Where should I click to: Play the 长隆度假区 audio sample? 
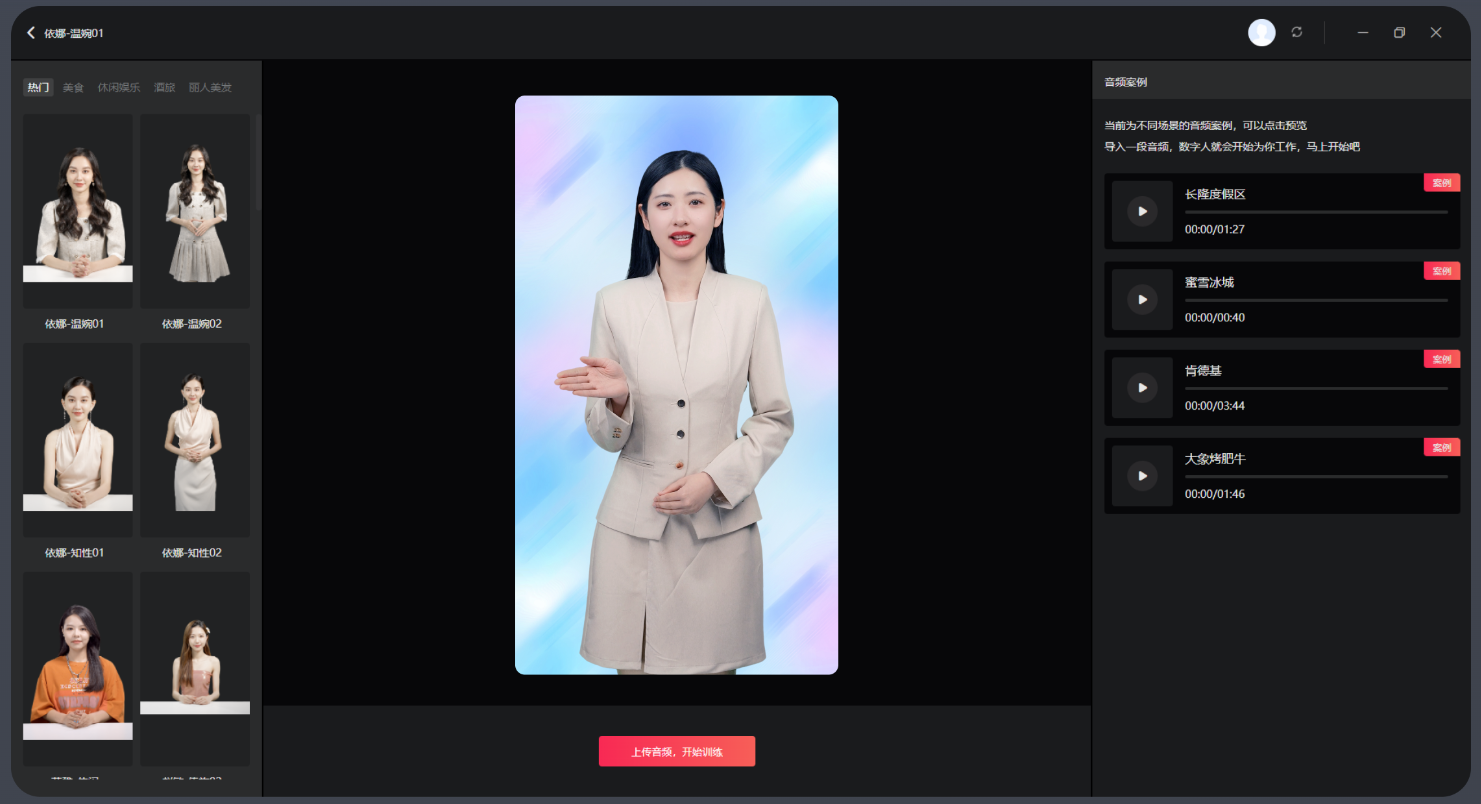coord(1142,211)
